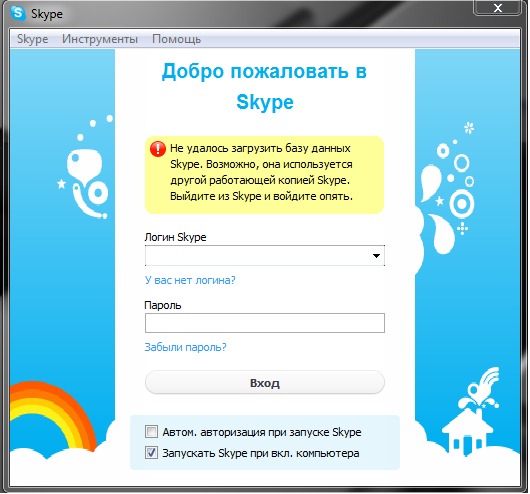The image size is (530, 494).
Task: Enable auto sign-in on Skype startup checkbox
Action: point(151,432)
